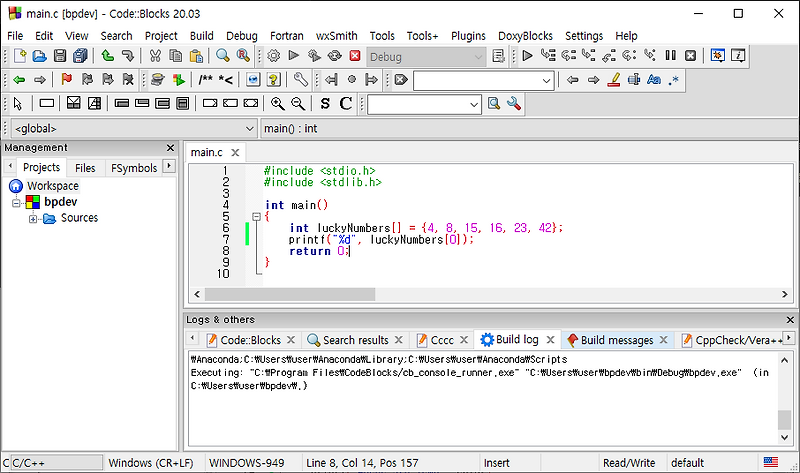Image resolution: width=800 pixels, height=473 pixels.
Task: Copy selection using the copy icon
Action: [x=176, y=56]
